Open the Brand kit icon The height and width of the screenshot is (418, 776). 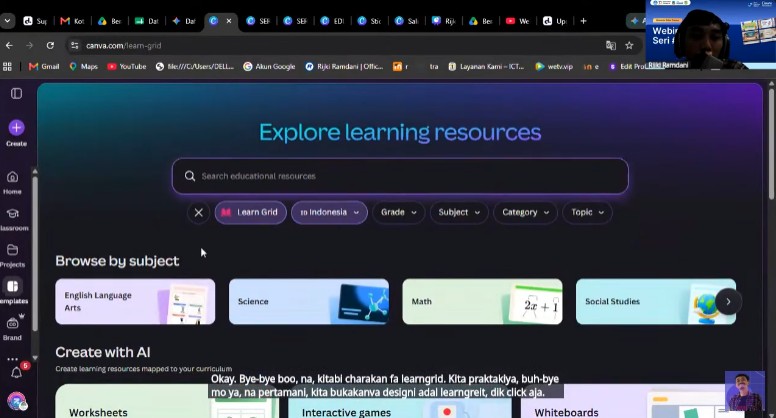pos(12,323)
